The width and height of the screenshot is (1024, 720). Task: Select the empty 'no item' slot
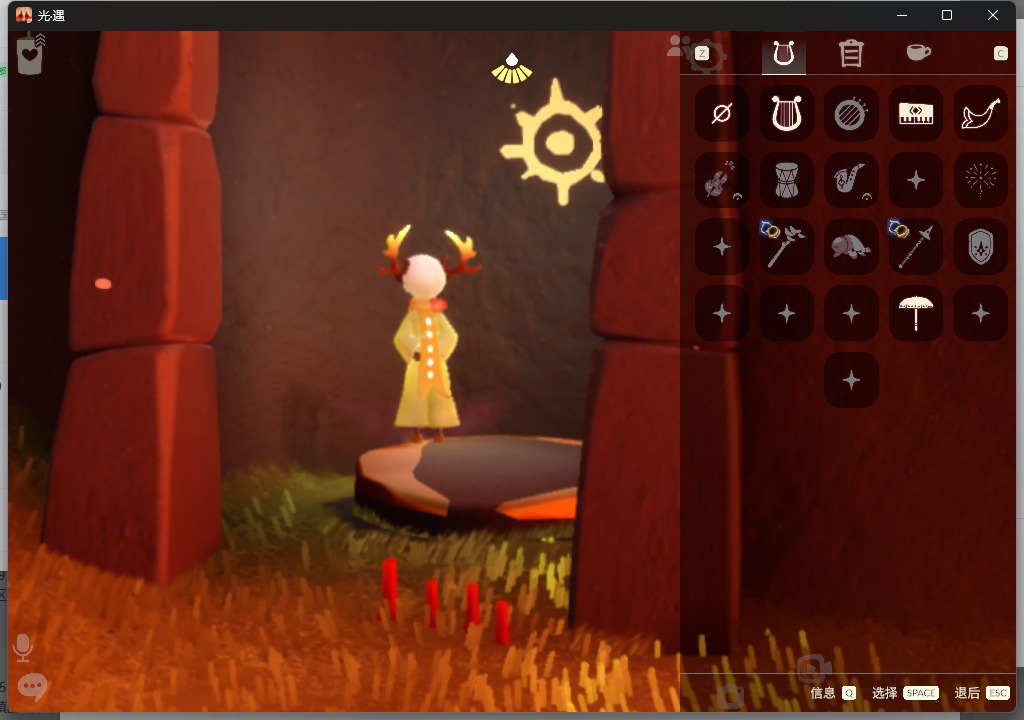point(722,114)
